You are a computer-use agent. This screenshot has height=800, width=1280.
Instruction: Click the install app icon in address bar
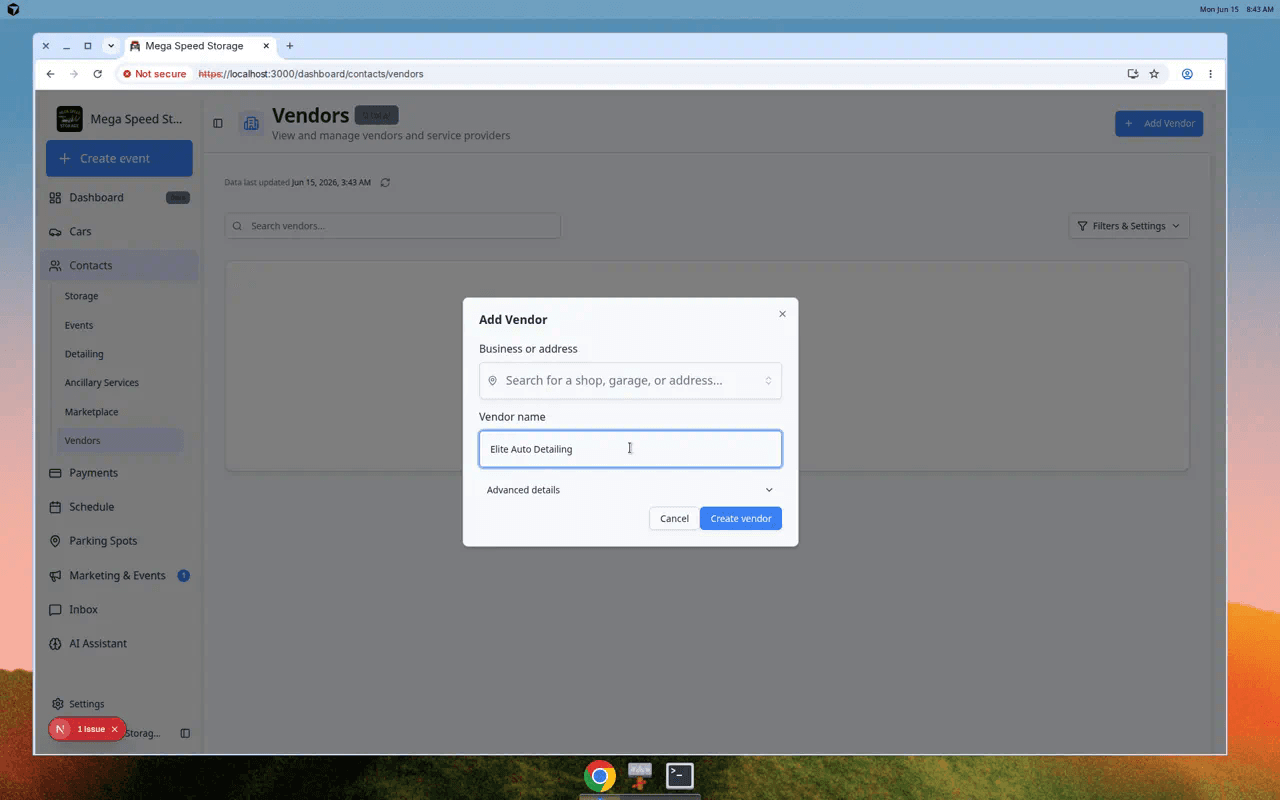click(1132, 74)
